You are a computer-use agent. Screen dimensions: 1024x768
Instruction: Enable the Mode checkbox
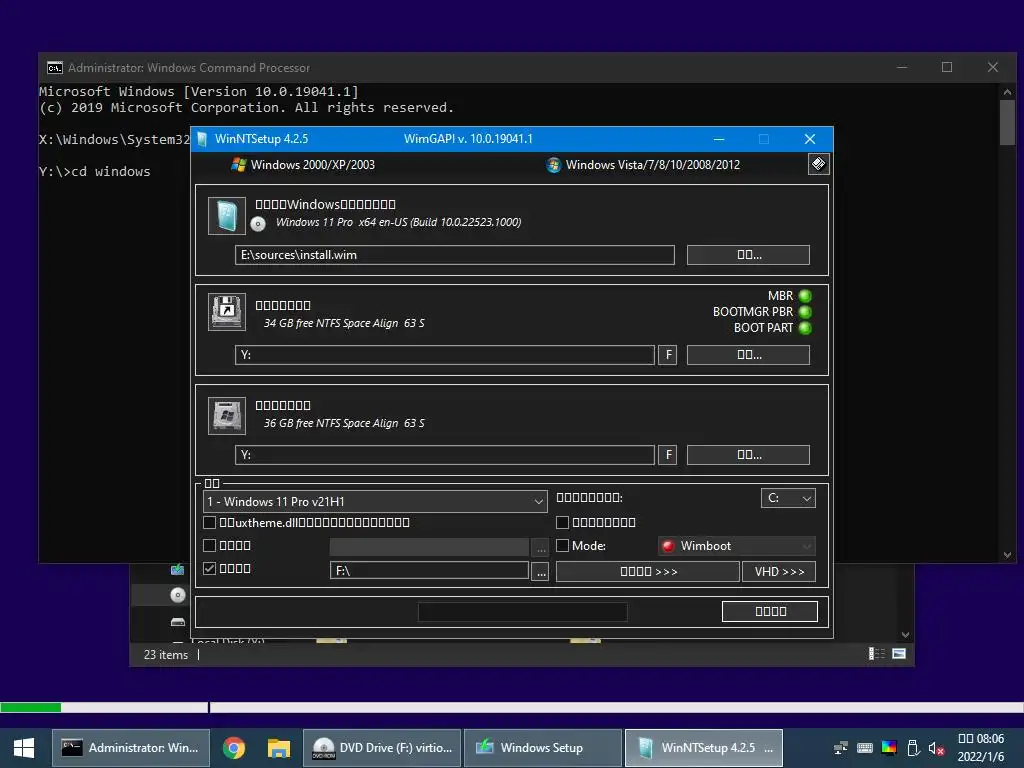562,545
